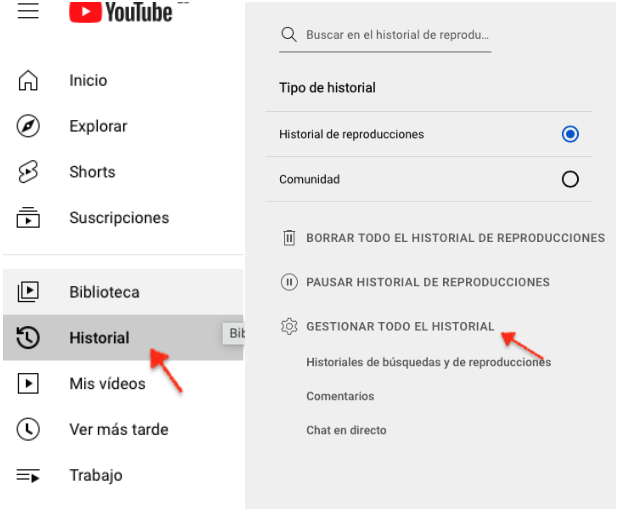Click the pause circle icon
The width and height of the screenshot is (617, 509).
289,282
